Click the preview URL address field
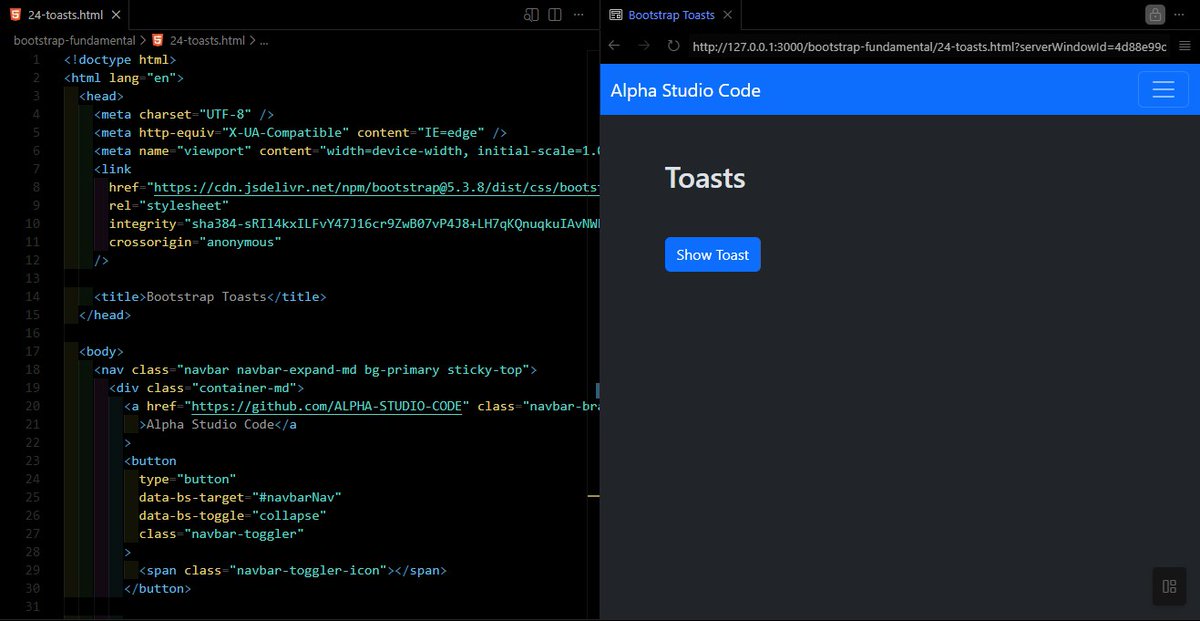This screenshot has height=621, width=1200. point(929,46)
